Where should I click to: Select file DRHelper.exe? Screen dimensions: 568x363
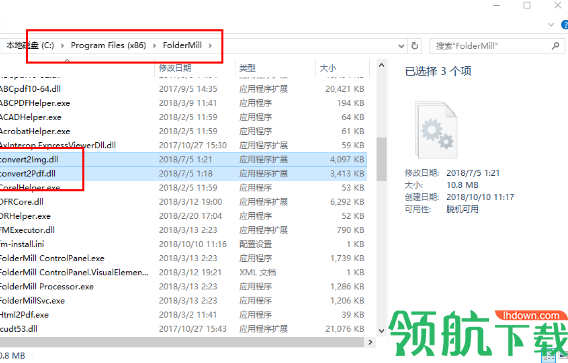(25, 216)
